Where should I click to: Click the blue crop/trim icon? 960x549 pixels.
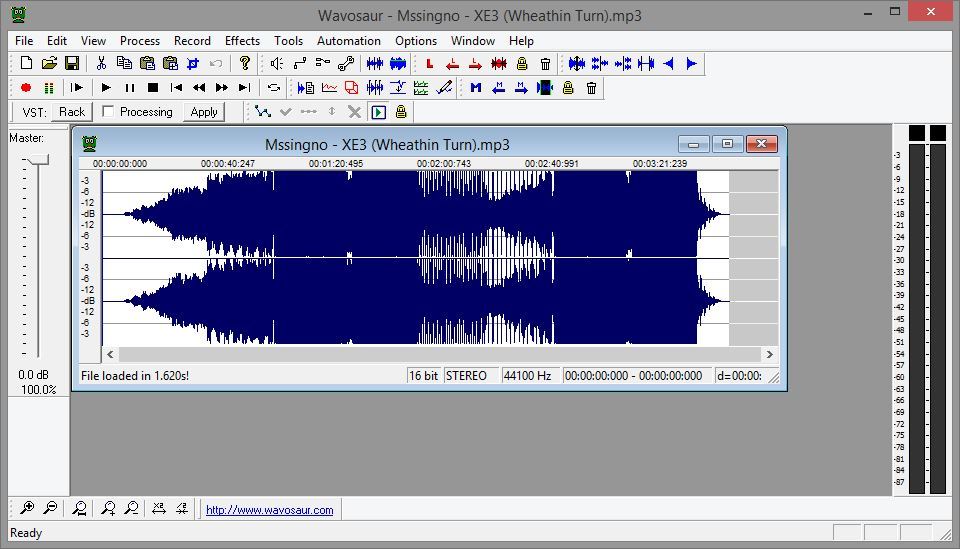click(x=193, y=63)
